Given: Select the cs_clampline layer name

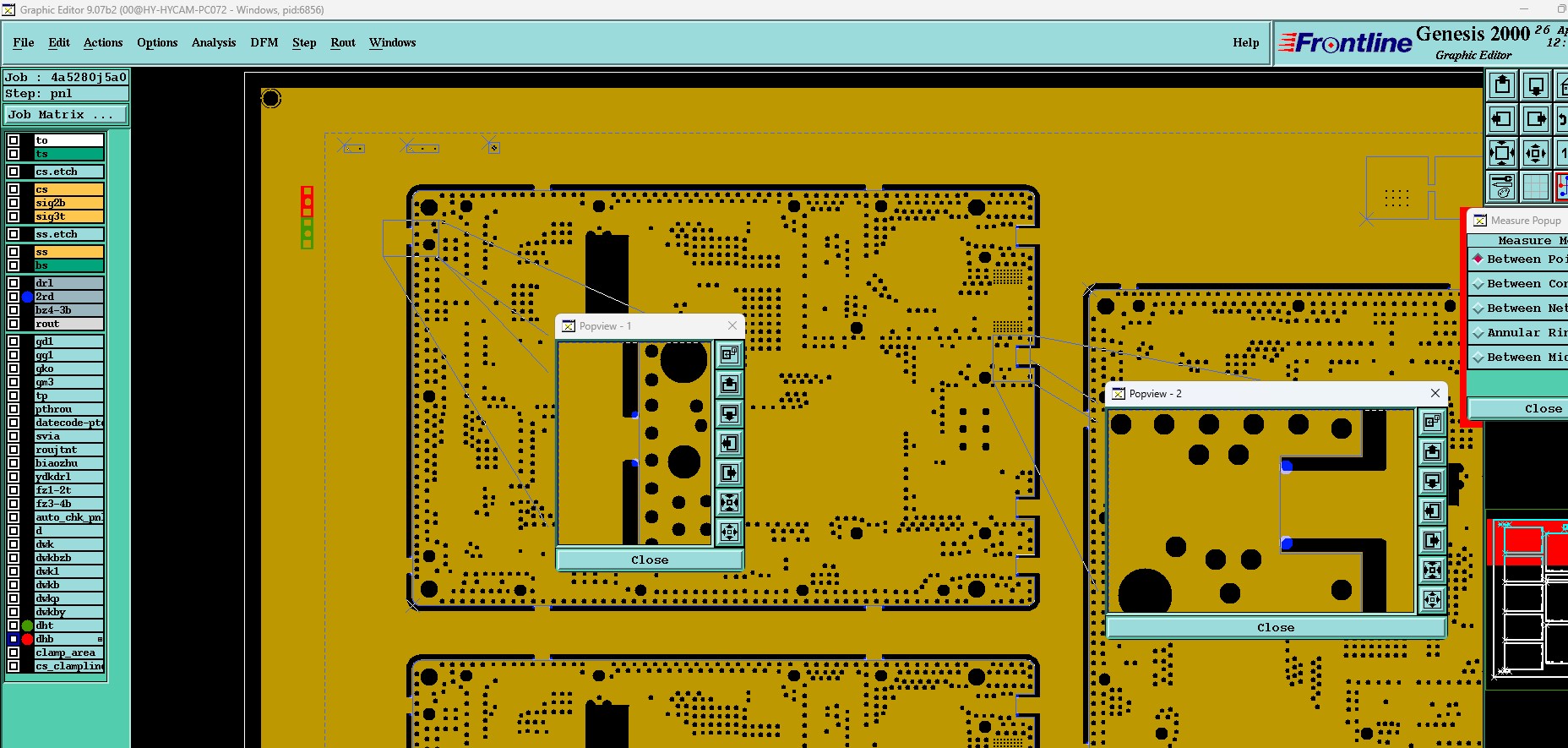Looking at the screenshot, I should 69,666.
